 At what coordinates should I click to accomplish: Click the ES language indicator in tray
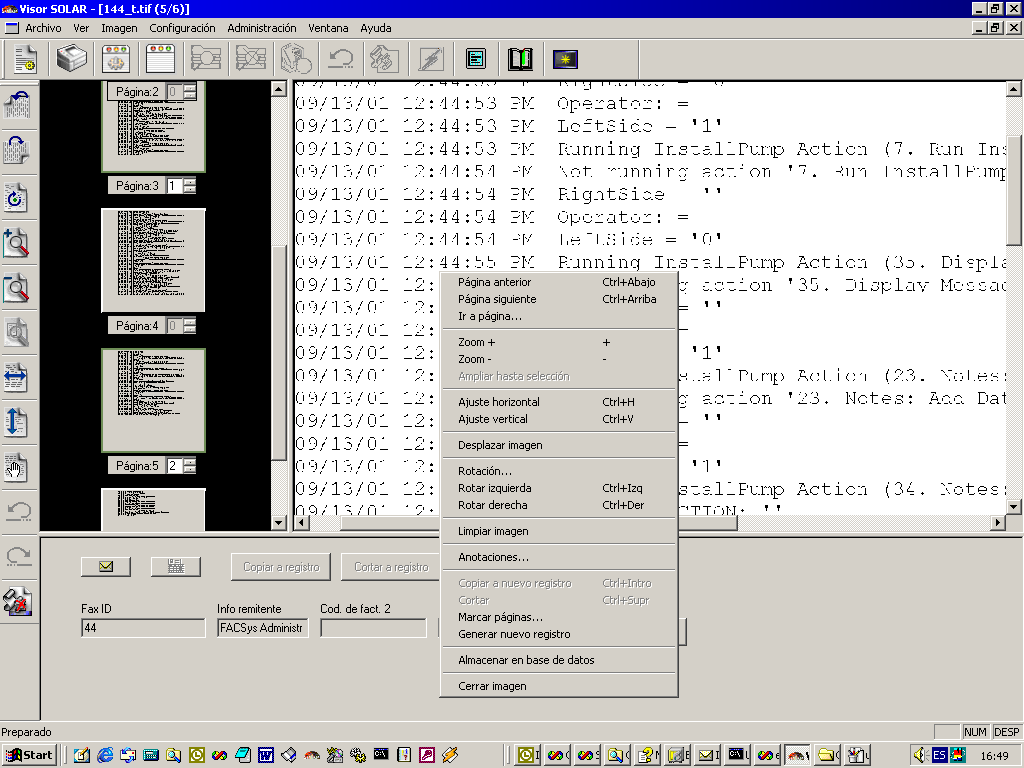[x=939, y=755]
